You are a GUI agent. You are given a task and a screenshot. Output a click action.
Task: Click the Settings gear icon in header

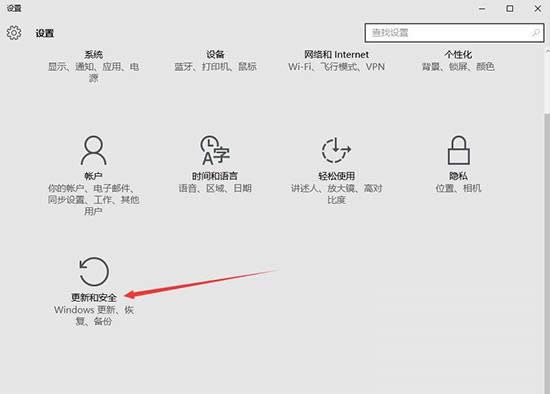14,33
